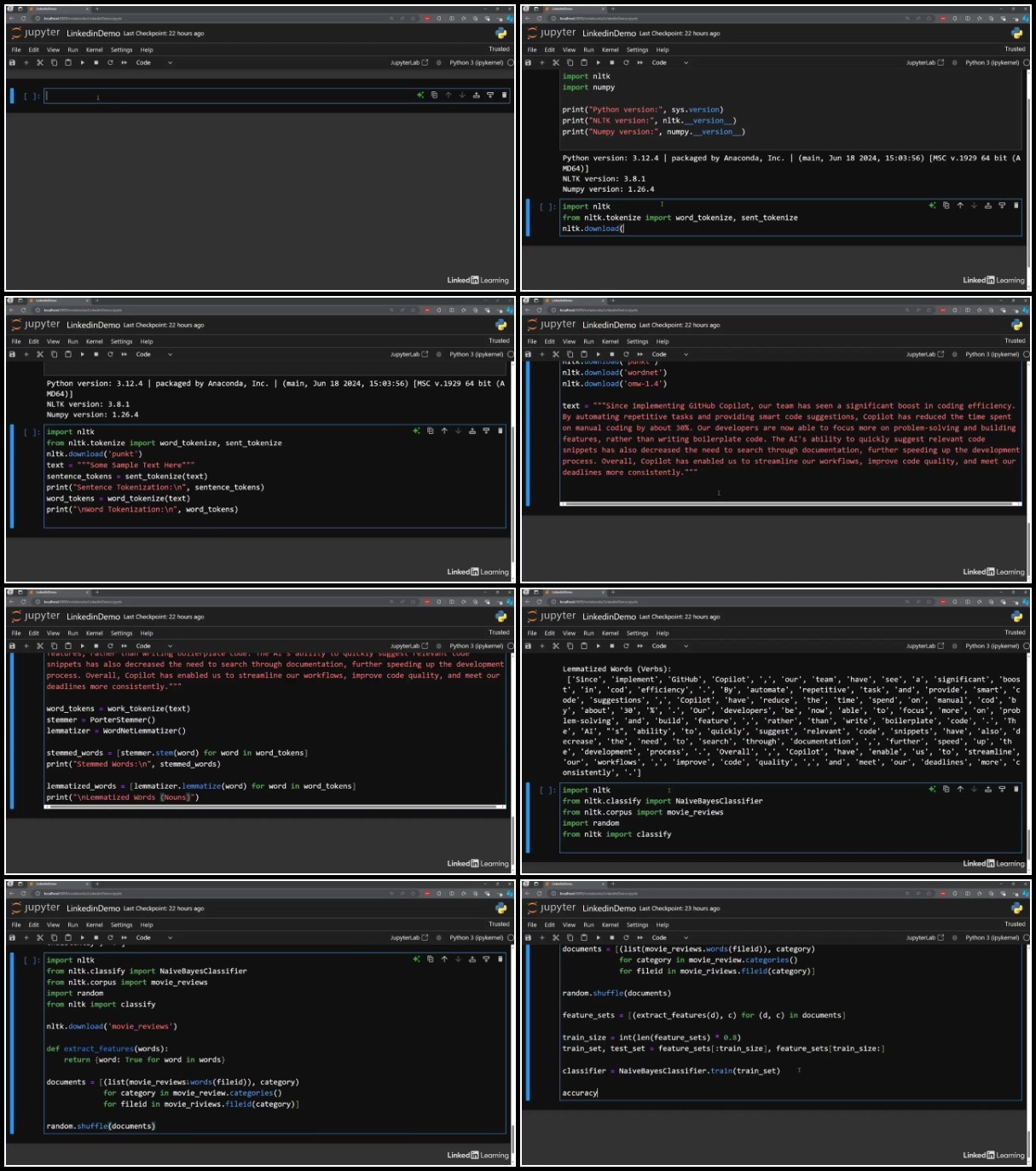
Task: Click the 'accuracy' code line in the last pane
Action: [x=580, y=1093]
